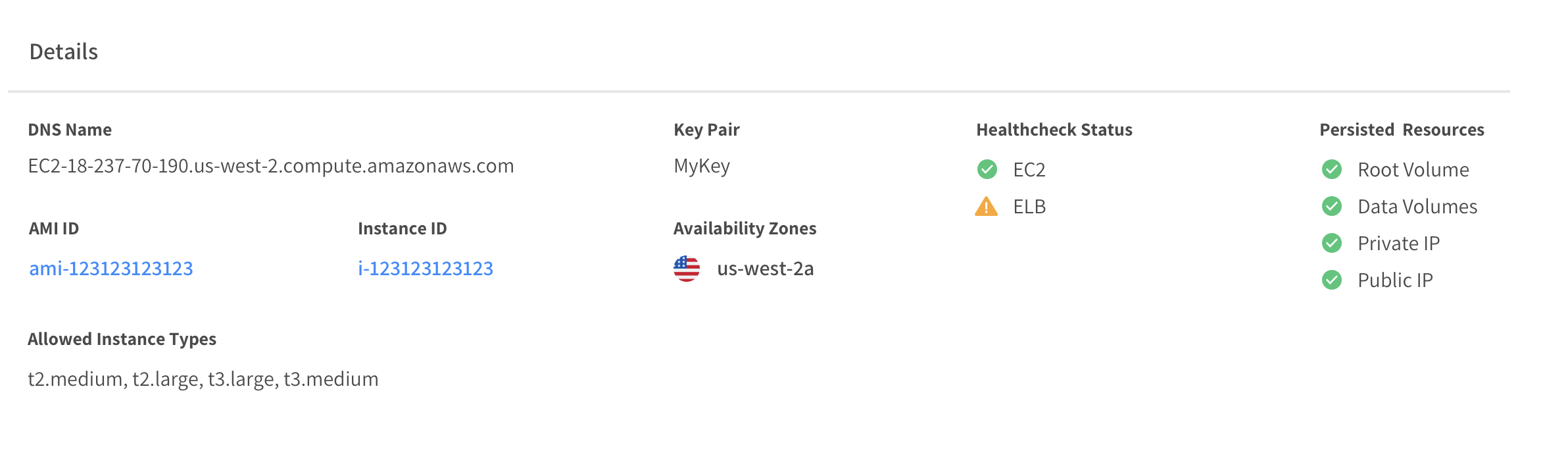Click the Data Volumes label
Screen dimensions: 1568x449
(x=1417, y=207)
